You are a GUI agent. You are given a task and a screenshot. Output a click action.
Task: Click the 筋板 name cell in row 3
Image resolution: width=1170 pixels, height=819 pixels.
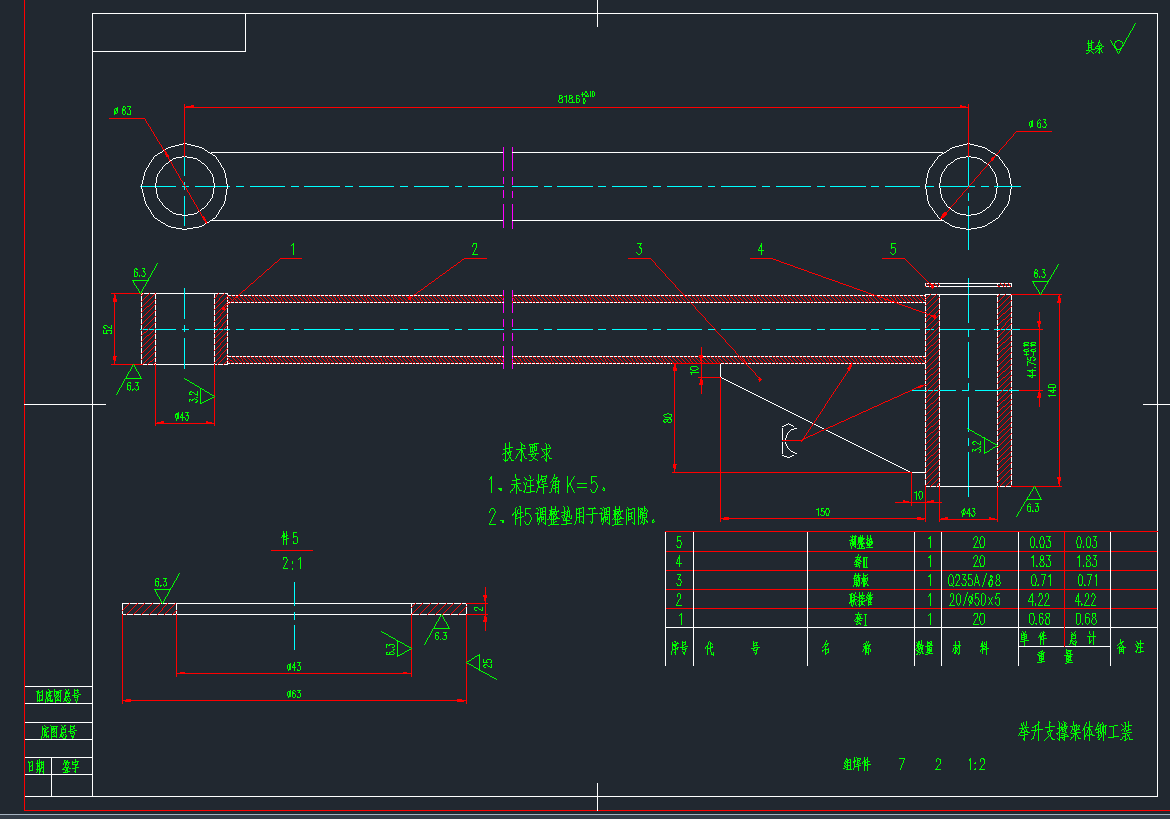click(860, 580)
